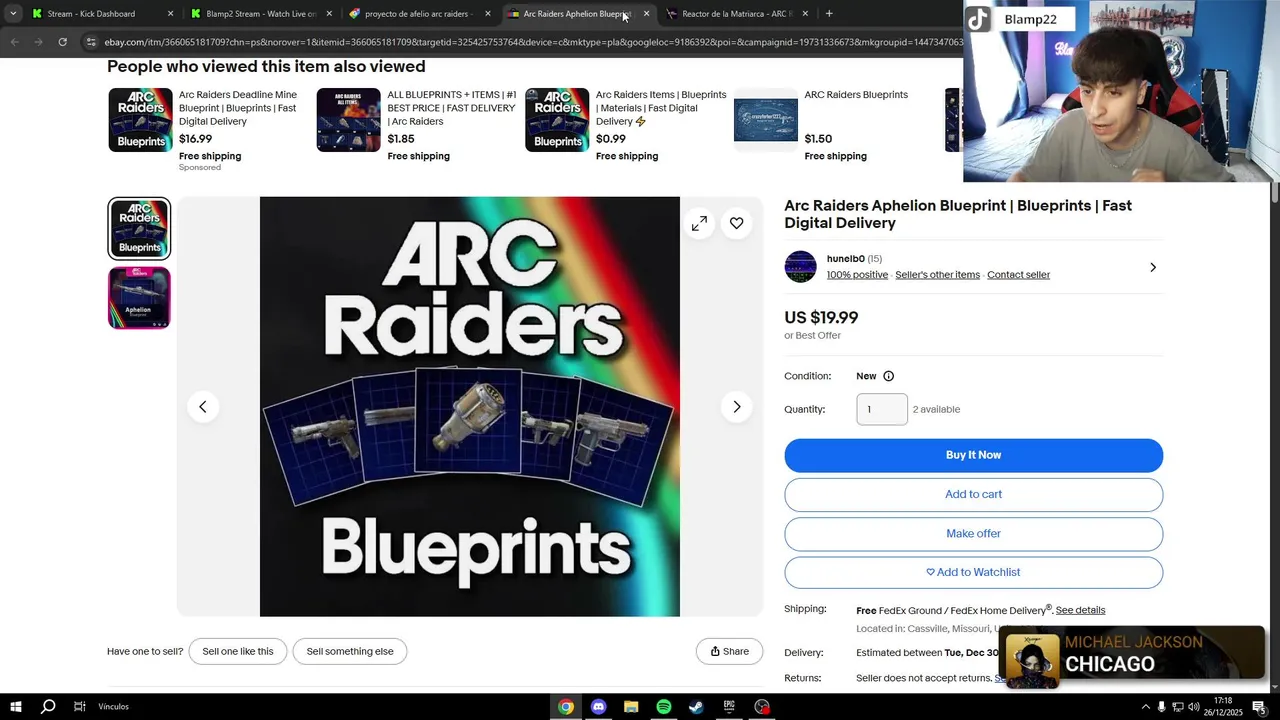Click Add to Watchlist button

click(973, 572)
